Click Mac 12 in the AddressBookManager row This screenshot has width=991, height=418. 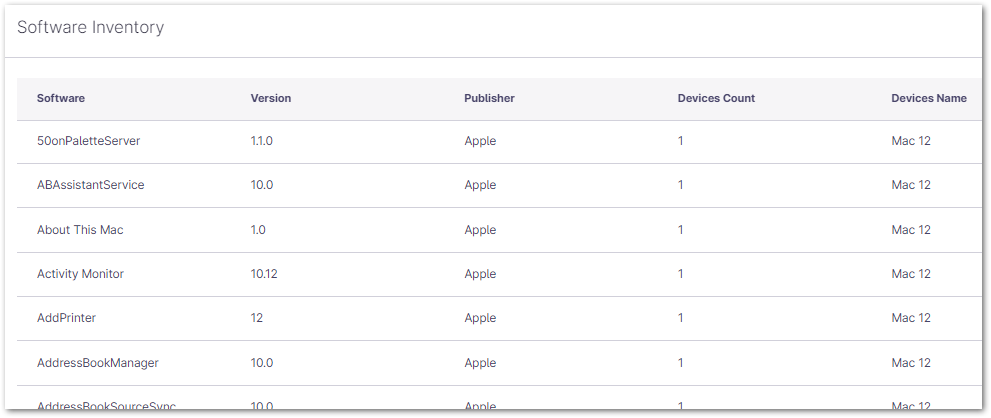pos(911,362)
